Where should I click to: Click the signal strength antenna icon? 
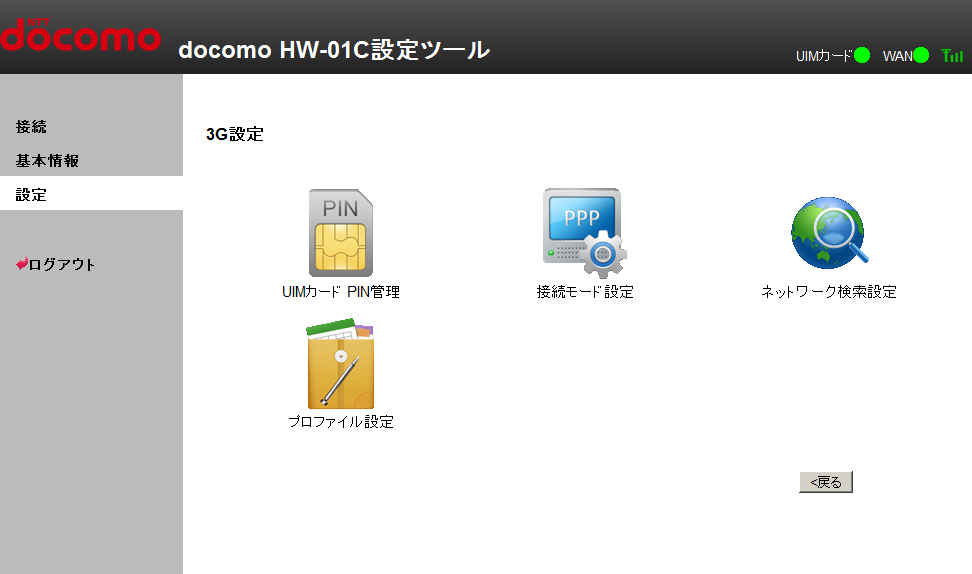click(952, 56)
